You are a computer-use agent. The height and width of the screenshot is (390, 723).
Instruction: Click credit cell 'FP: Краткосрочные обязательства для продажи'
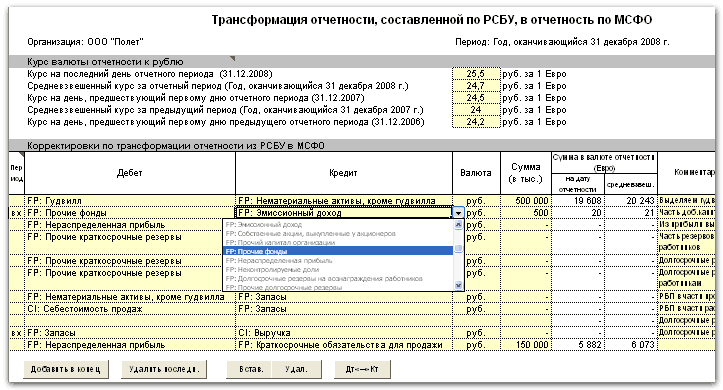point(344,345)
